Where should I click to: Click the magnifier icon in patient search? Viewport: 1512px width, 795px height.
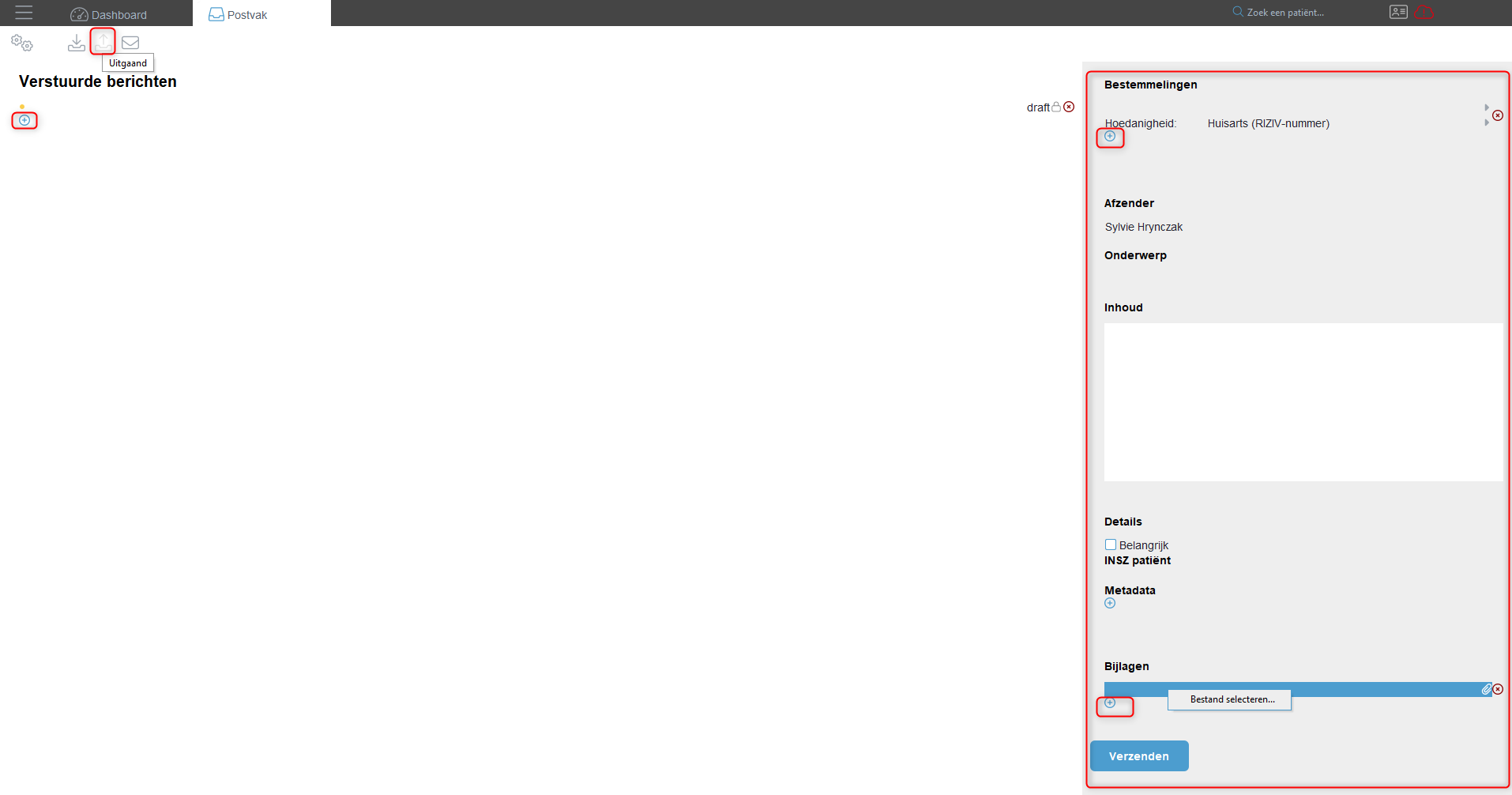tap(1238, 12)
